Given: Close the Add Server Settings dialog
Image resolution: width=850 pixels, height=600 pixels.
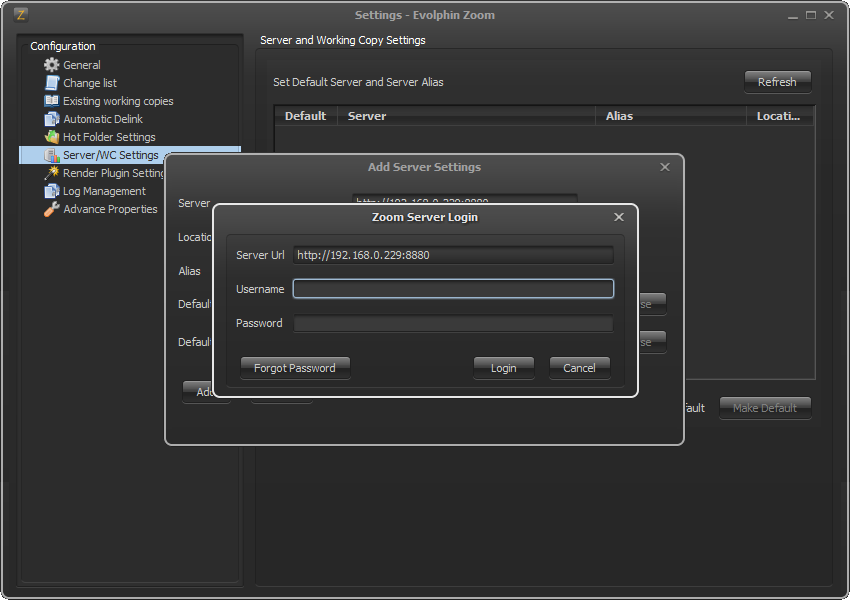Looking at the screenshot, I should (665, 167).
